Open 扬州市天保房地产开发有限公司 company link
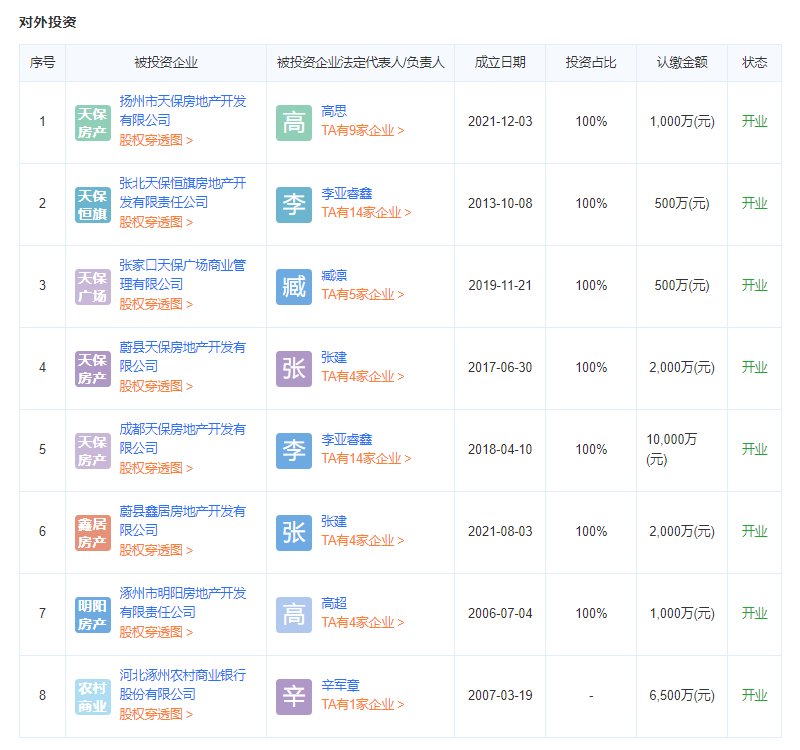 coord(183,111)
